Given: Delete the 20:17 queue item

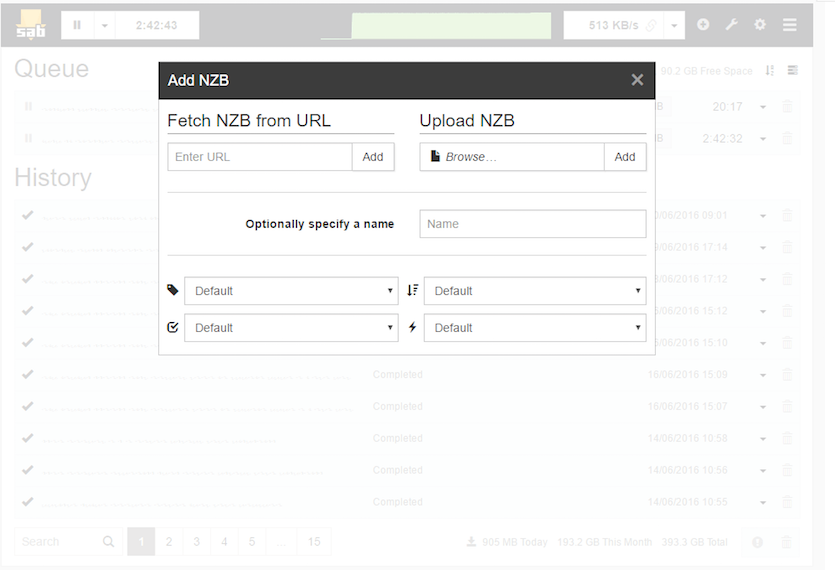Looking at the screenshot, I should tap(787, 107).
